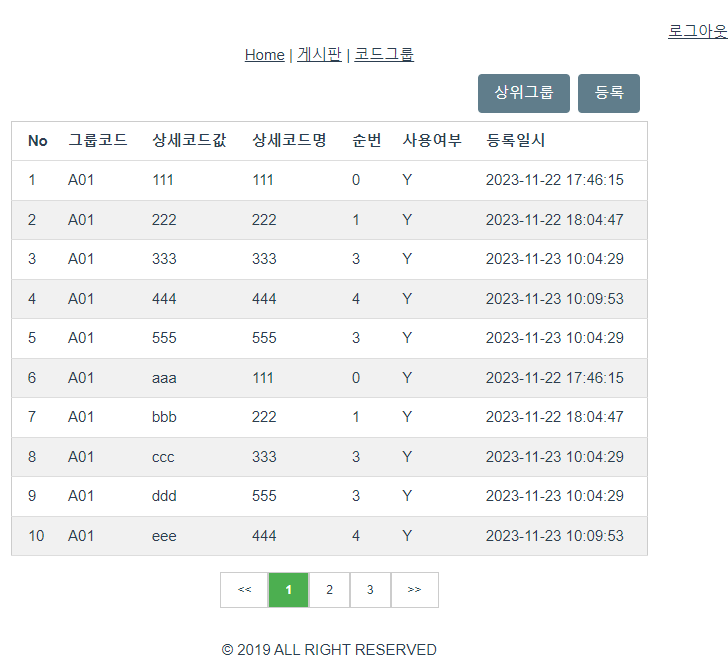The height and width of the screenshot is (666, 728).
Task: Select code value eee in row 10
Action: pos(164,536)
